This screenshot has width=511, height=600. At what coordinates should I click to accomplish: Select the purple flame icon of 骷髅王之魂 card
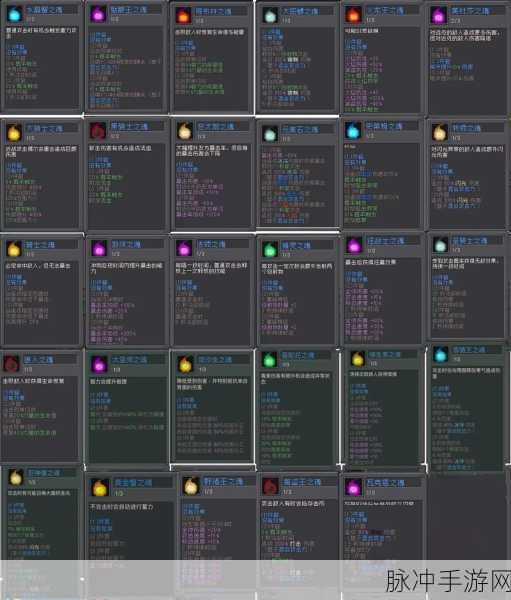[x=98, y=15]
